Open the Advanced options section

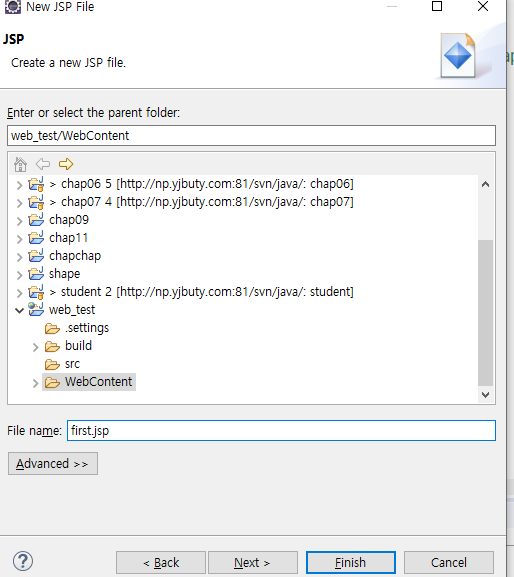coord(53,464)
